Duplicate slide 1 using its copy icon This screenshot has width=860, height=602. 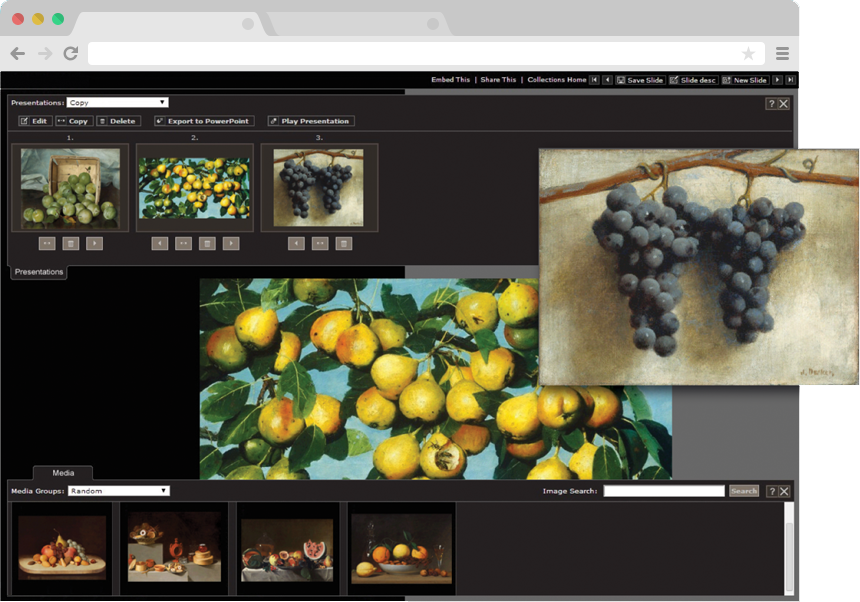[x=47, y=243]
